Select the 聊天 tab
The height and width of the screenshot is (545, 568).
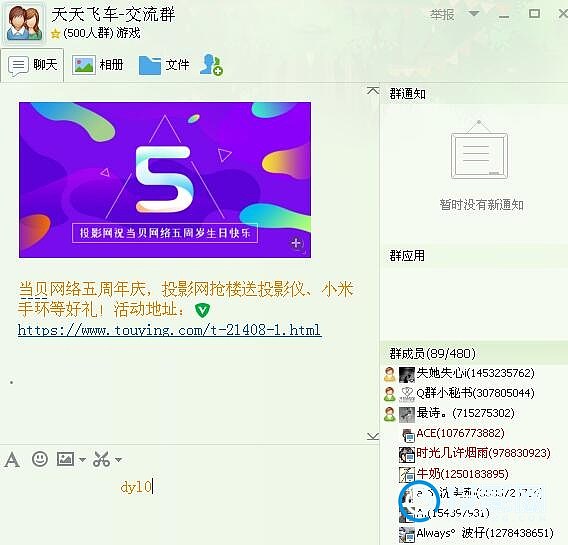click(x=33, y=66)
